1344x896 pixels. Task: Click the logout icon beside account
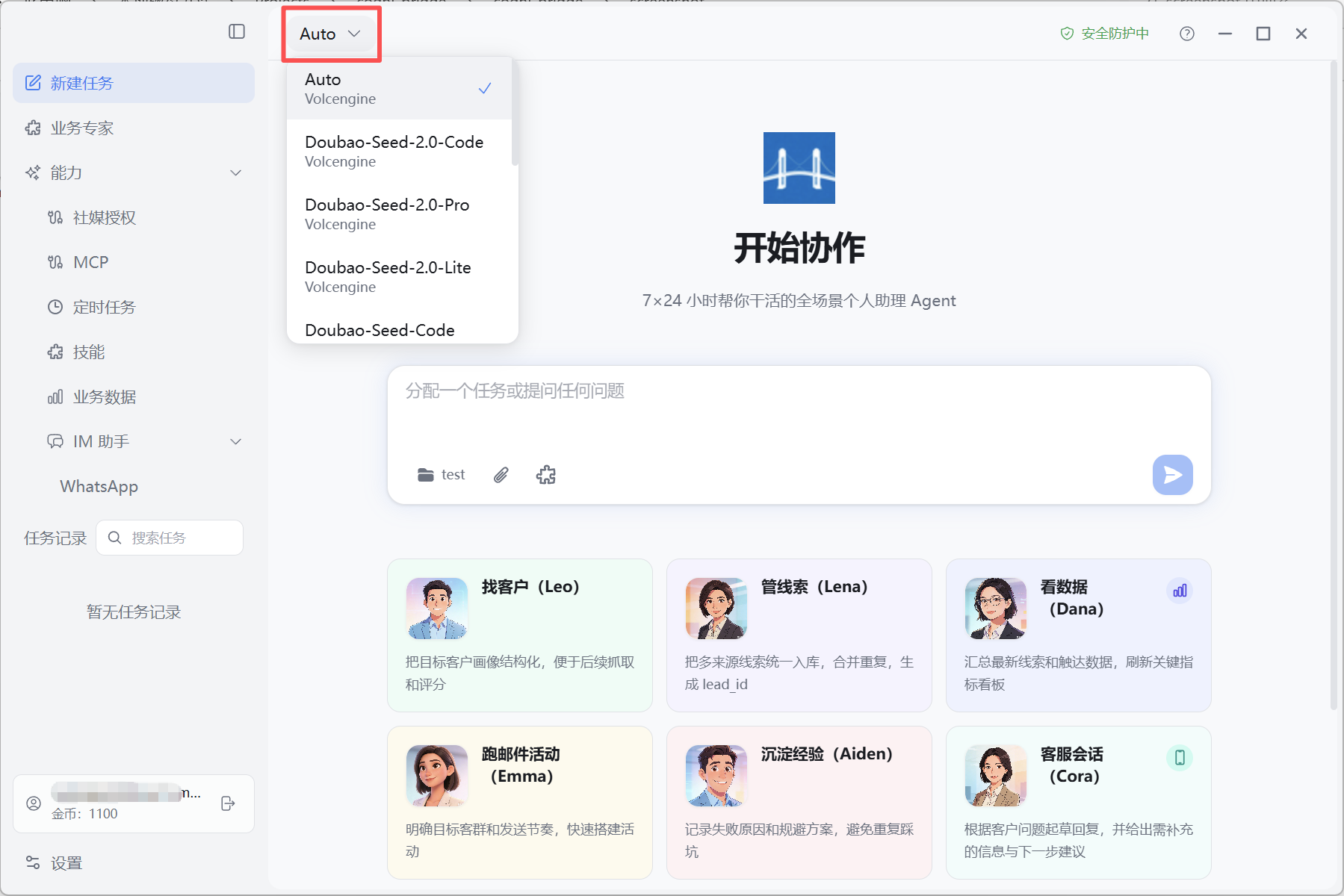coord(229,803)
